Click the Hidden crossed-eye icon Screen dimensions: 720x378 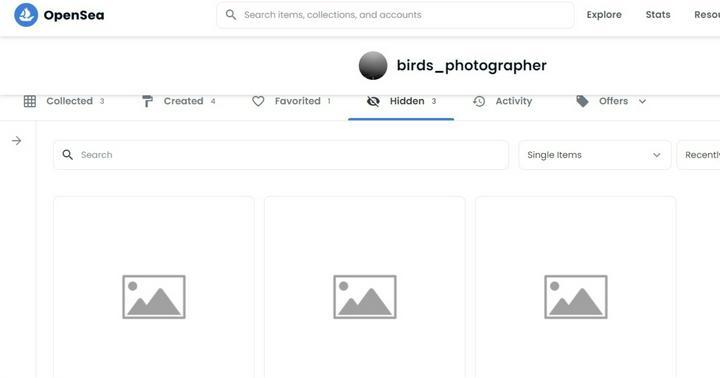[x=373, y=101]
